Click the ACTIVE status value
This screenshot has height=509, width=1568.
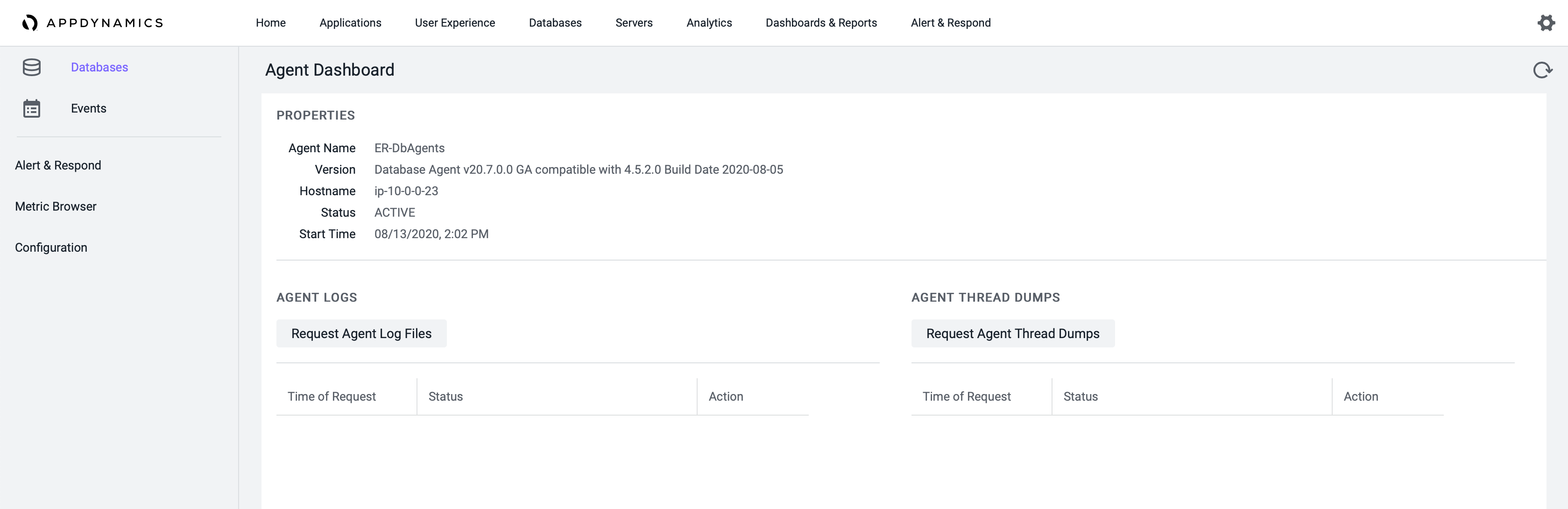[x=395, y=212]
